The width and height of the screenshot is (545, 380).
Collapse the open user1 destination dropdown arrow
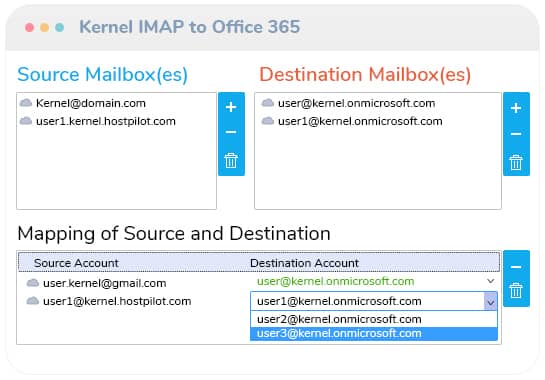tap(490, 301)
